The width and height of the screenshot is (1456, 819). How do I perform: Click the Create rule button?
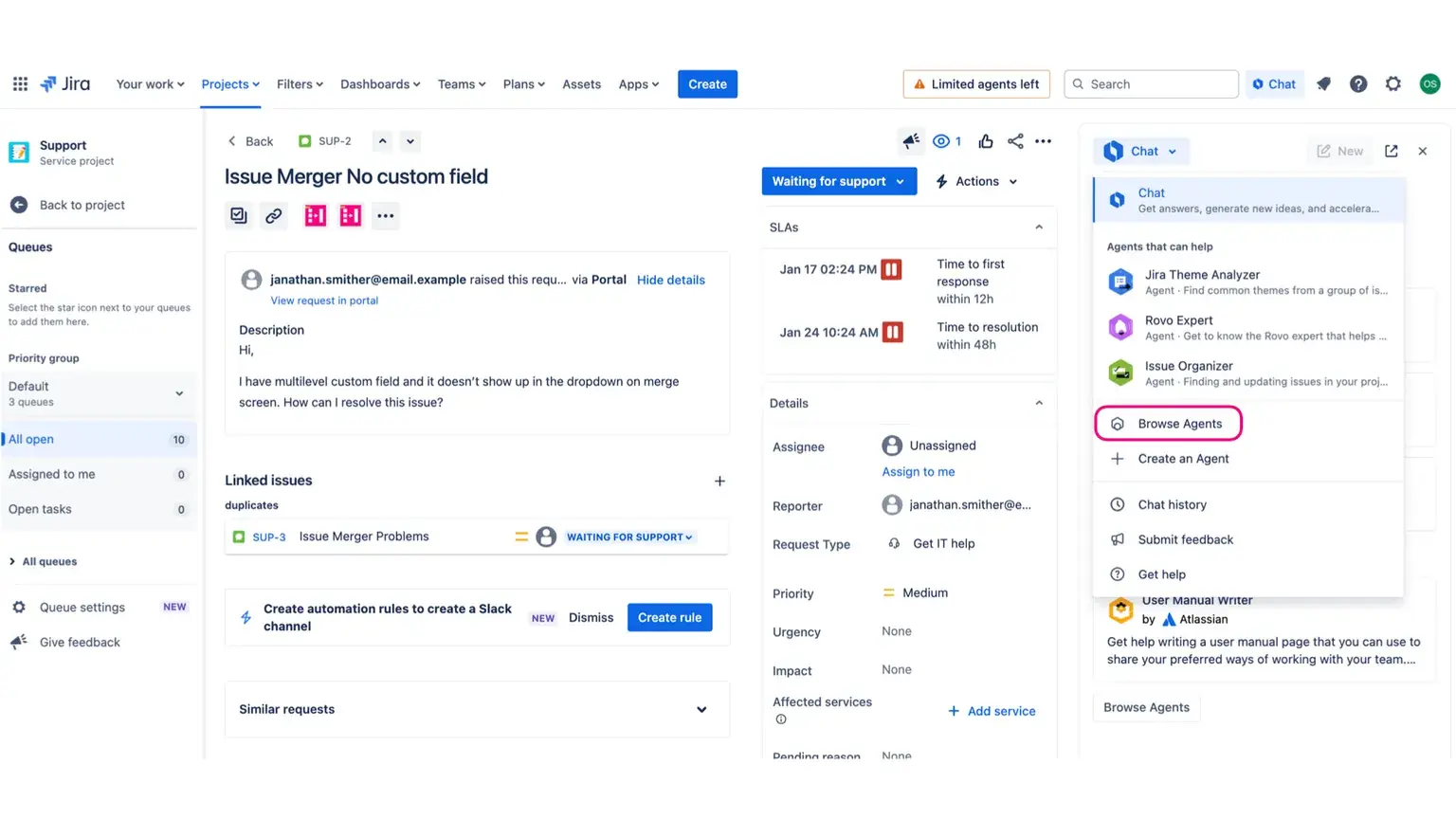pyautogui.click(x=669, y=617)
